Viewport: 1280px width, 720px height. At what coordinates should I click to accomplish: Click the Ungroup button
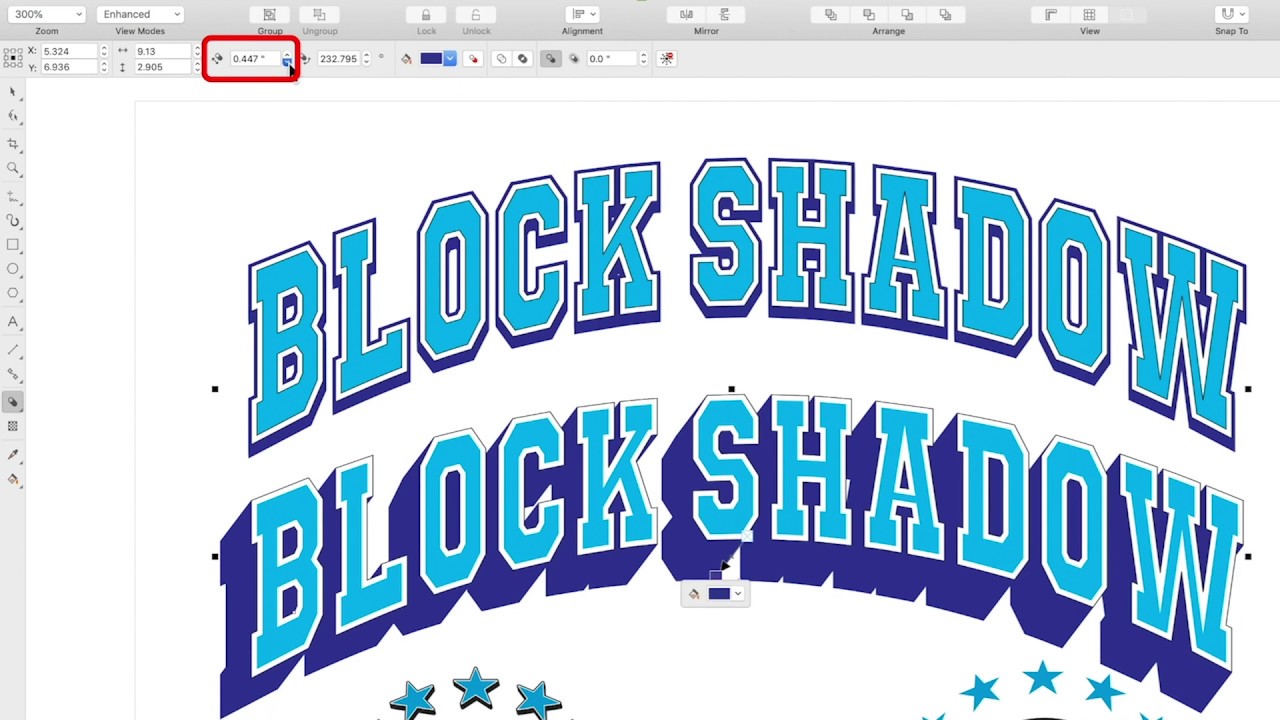pos(319,14)
